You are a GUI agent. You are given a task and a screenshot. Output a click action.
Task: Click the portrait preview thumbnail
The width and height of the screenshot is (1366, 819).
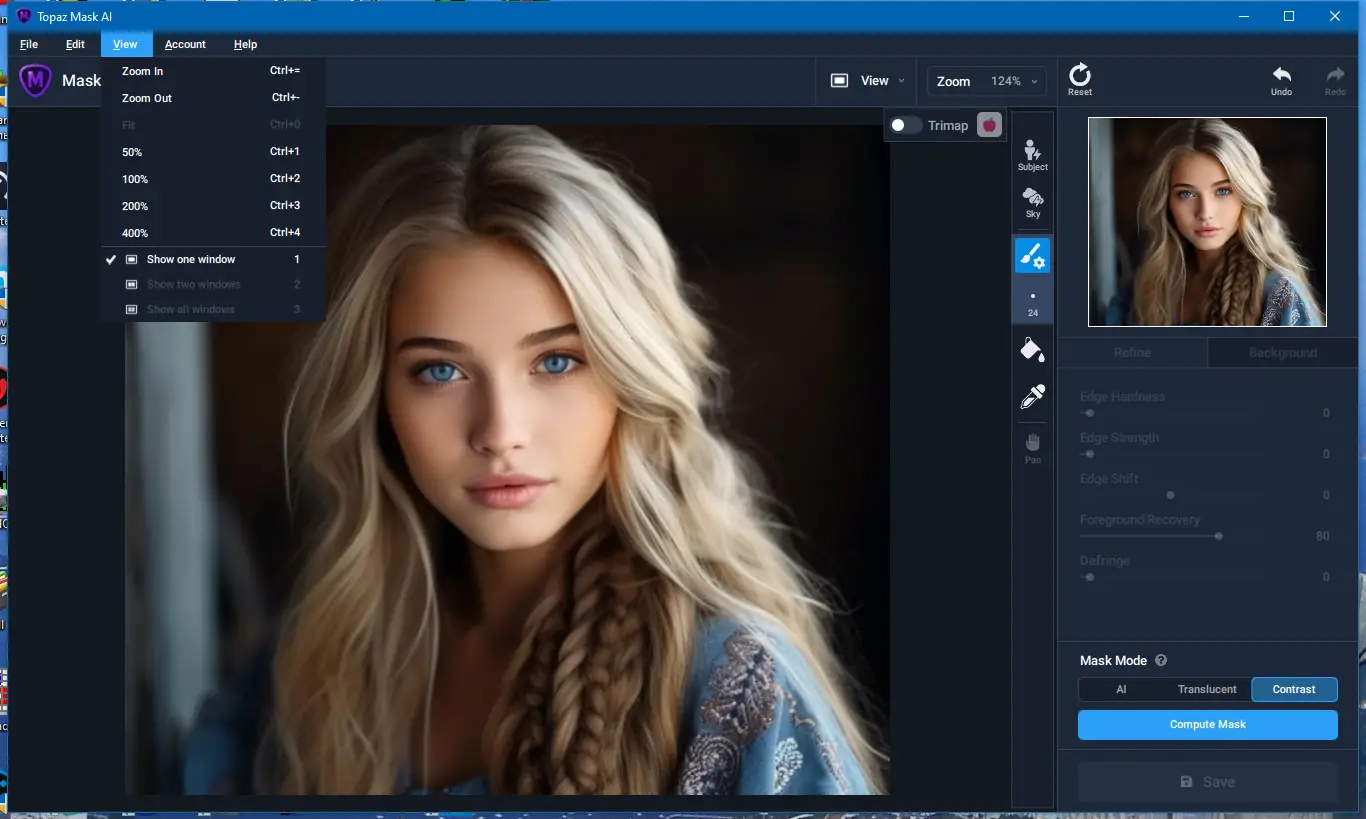[1207, 222]
